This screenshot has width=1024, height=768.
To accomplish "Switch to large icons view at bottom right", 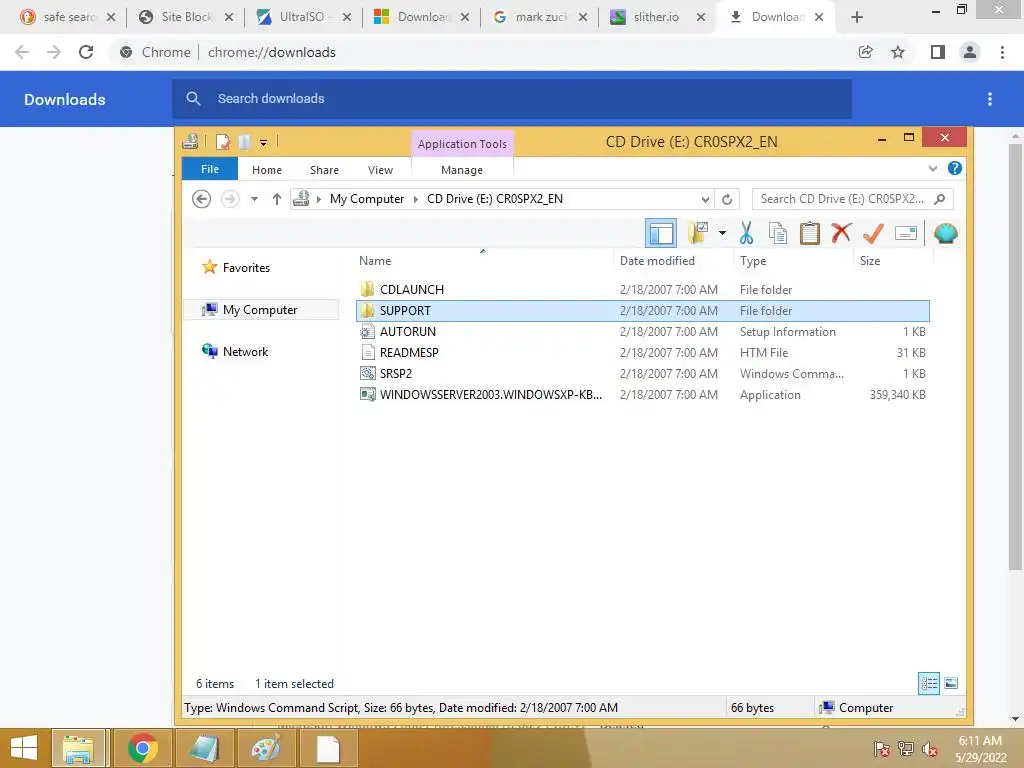I will coord(951,684).
